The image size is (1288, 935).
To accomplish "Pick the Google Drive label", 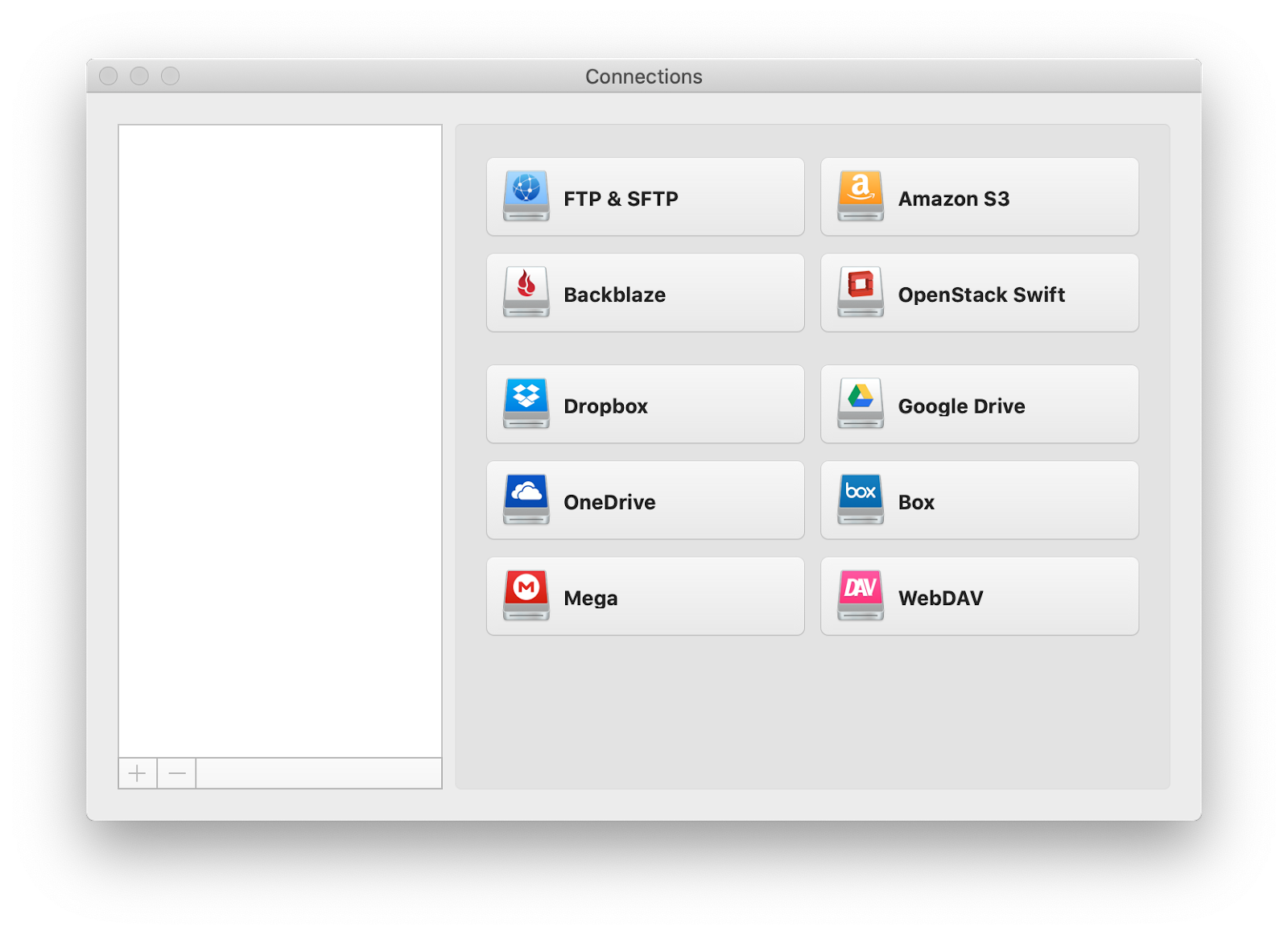I will tap(962, 406).
